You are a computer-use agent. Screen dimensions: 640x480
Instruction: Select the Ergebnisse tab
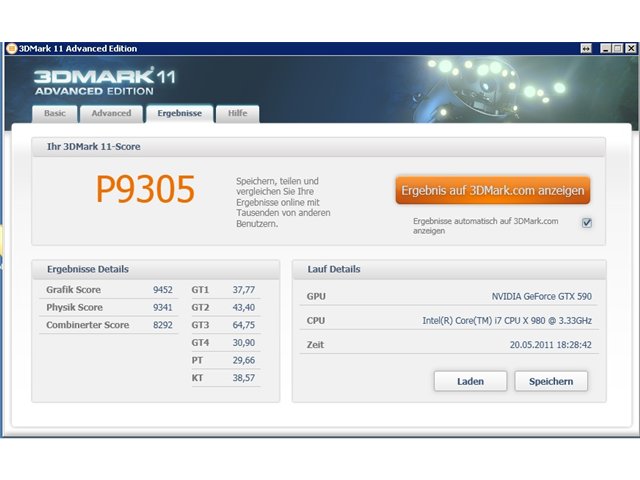[x=180, y=113]
